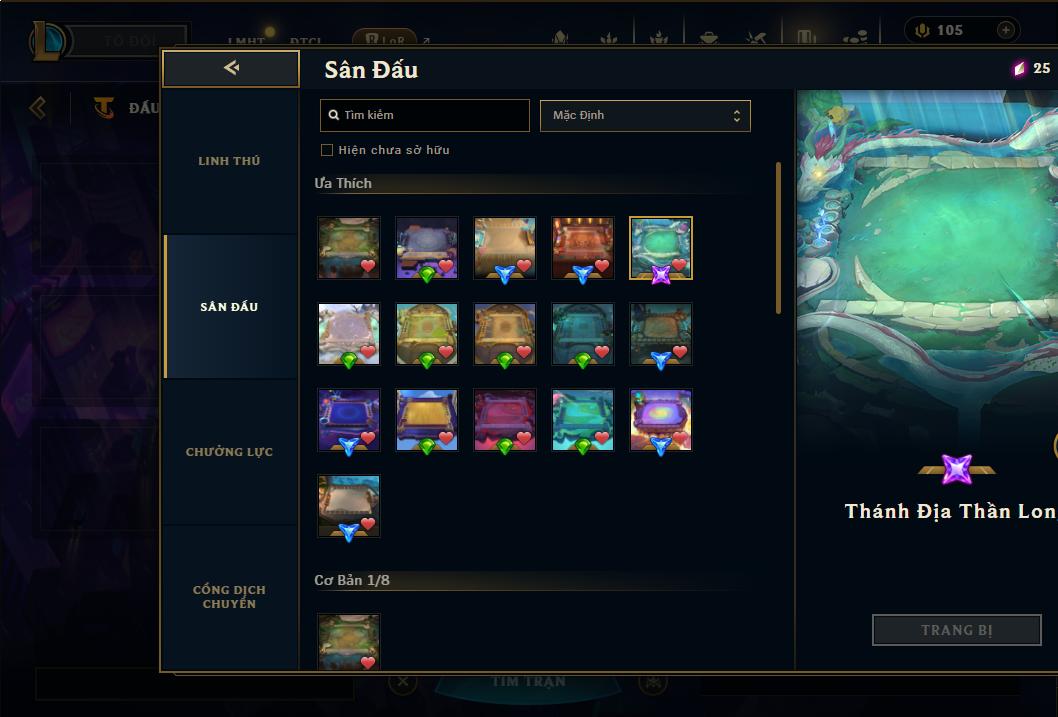The image size is (1058, 717).
Task: Click the TFT logo icon near ĐẤU
Action: click(103, 107)
